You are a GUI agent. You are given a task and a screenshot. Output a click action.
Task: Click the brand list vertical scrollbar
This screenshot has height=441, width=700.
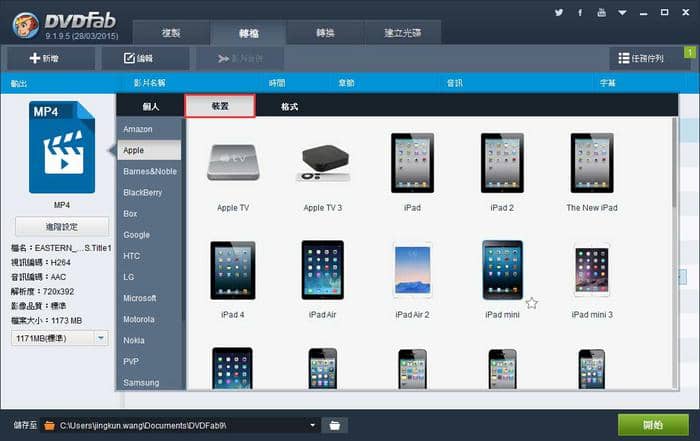183,219
